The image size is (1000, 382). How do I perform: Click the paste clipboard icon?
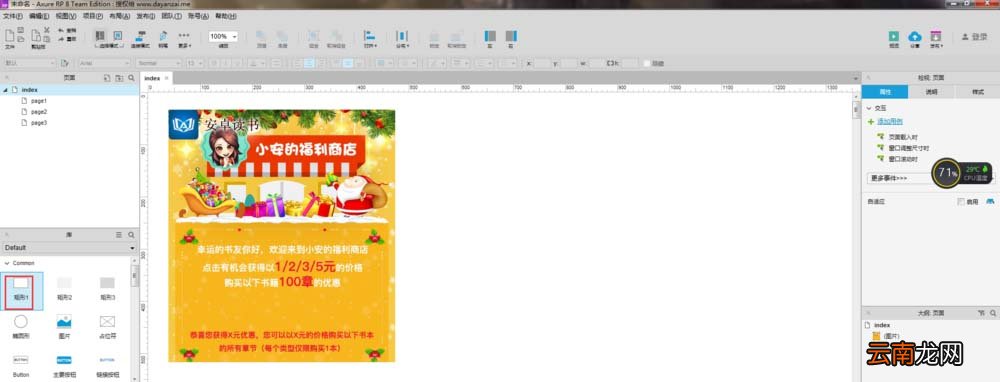[x=36, y=36]
